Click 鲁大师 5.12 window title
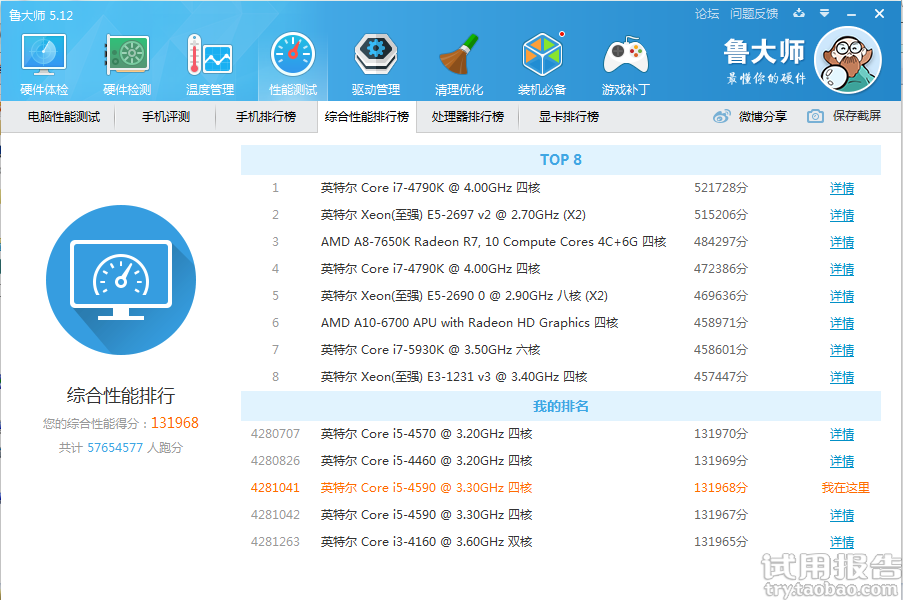Viewport: 903px width, 600px height. pyautogui.click(x=41, y=16)
